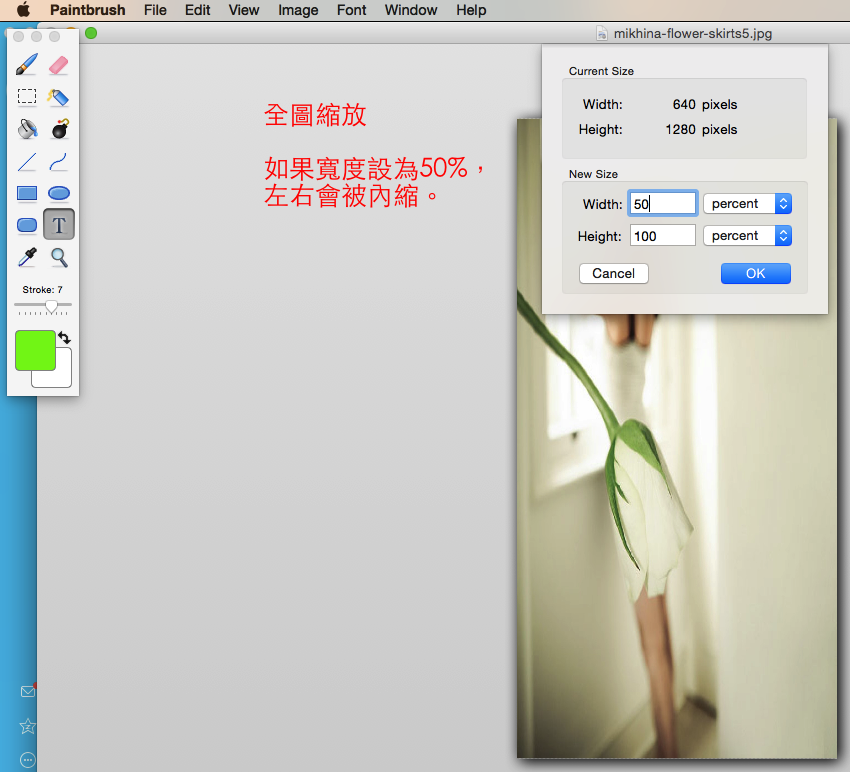Select the Rectangle shape tool

click(27, 193)
